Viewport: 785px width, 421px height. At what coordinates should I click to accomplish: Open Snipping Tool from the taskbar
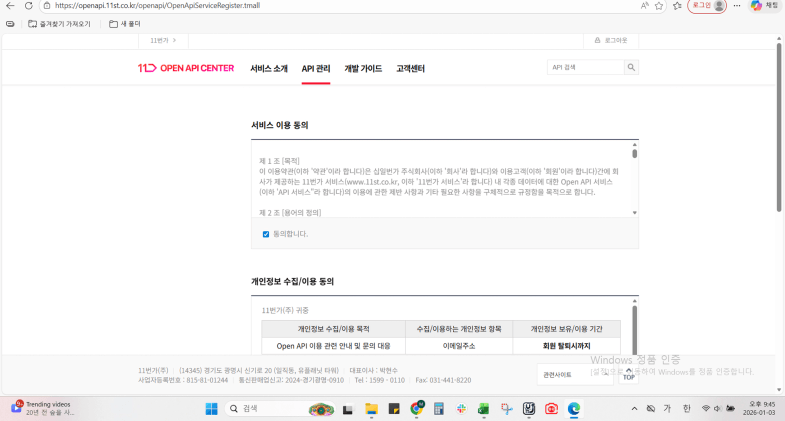(x=506, y=409)
